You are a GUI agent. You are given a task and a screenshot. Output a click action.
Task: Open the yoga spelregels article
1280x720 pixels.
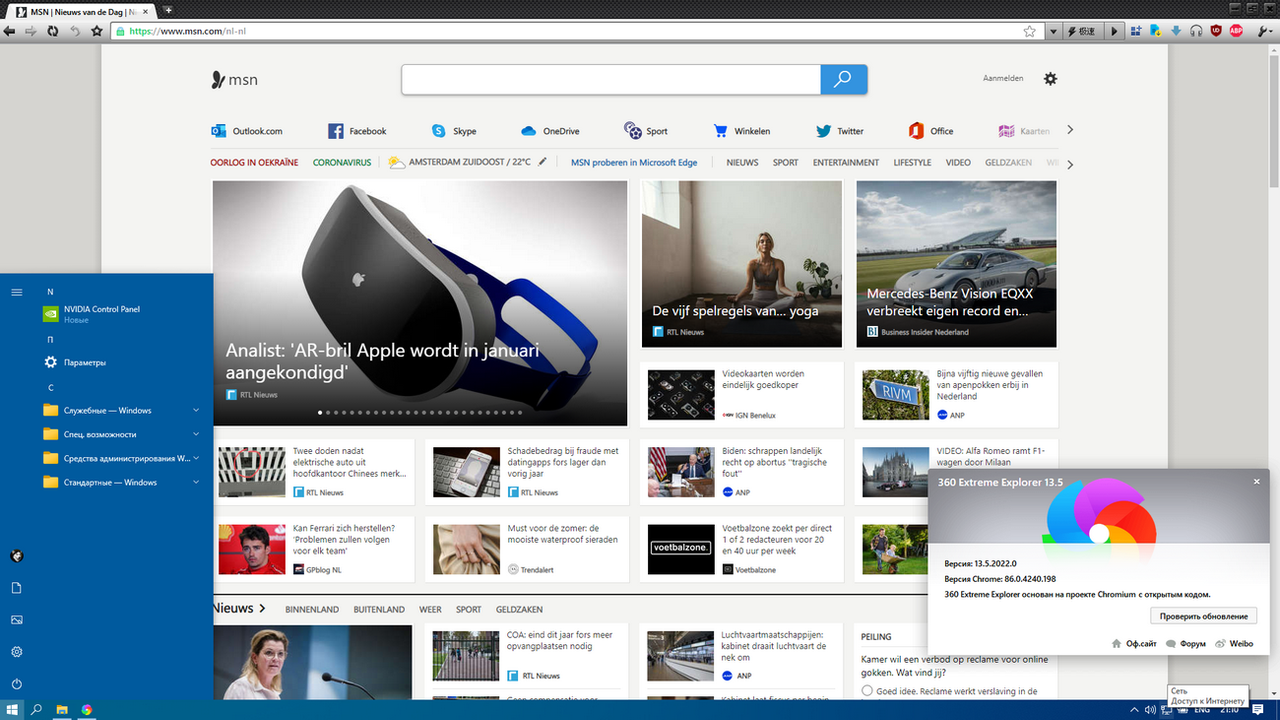742,264
